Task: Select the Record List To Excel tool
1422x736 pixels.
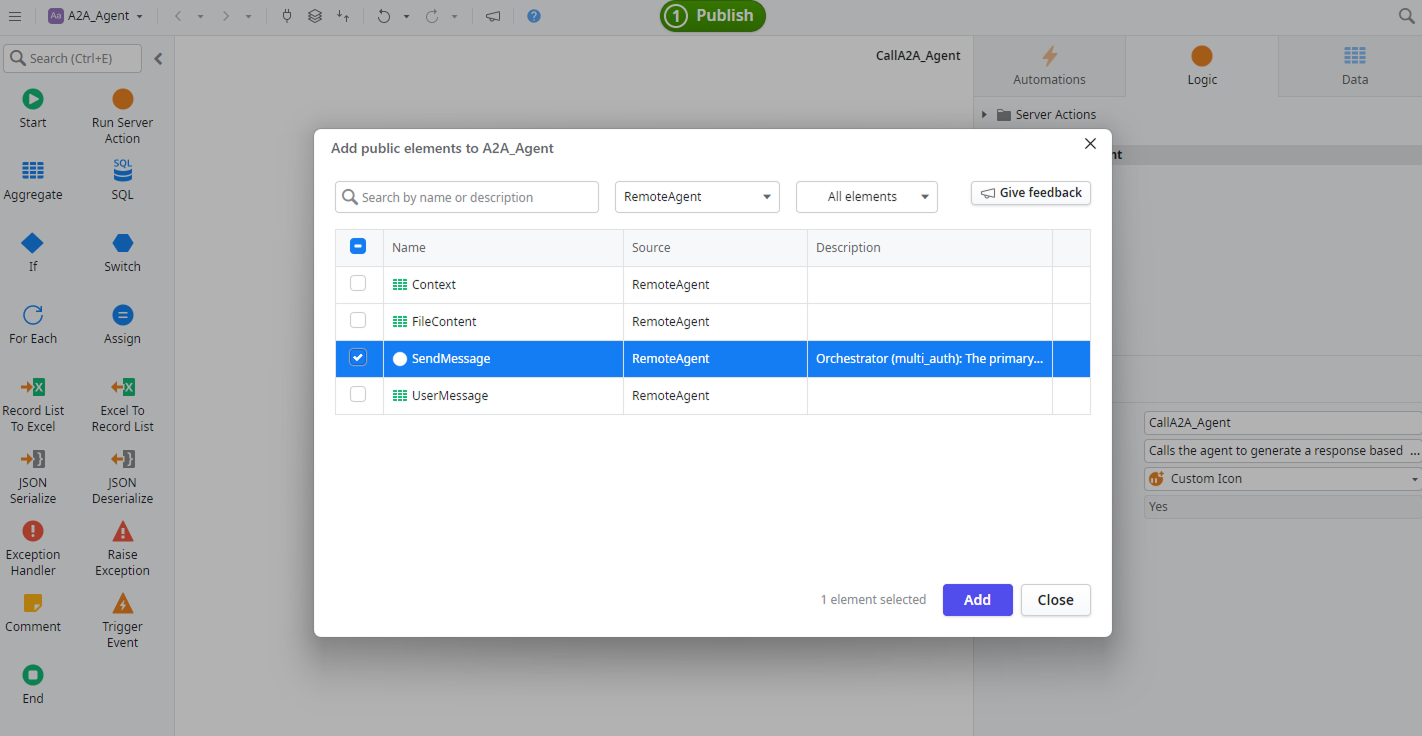Action: click(33, 404)
